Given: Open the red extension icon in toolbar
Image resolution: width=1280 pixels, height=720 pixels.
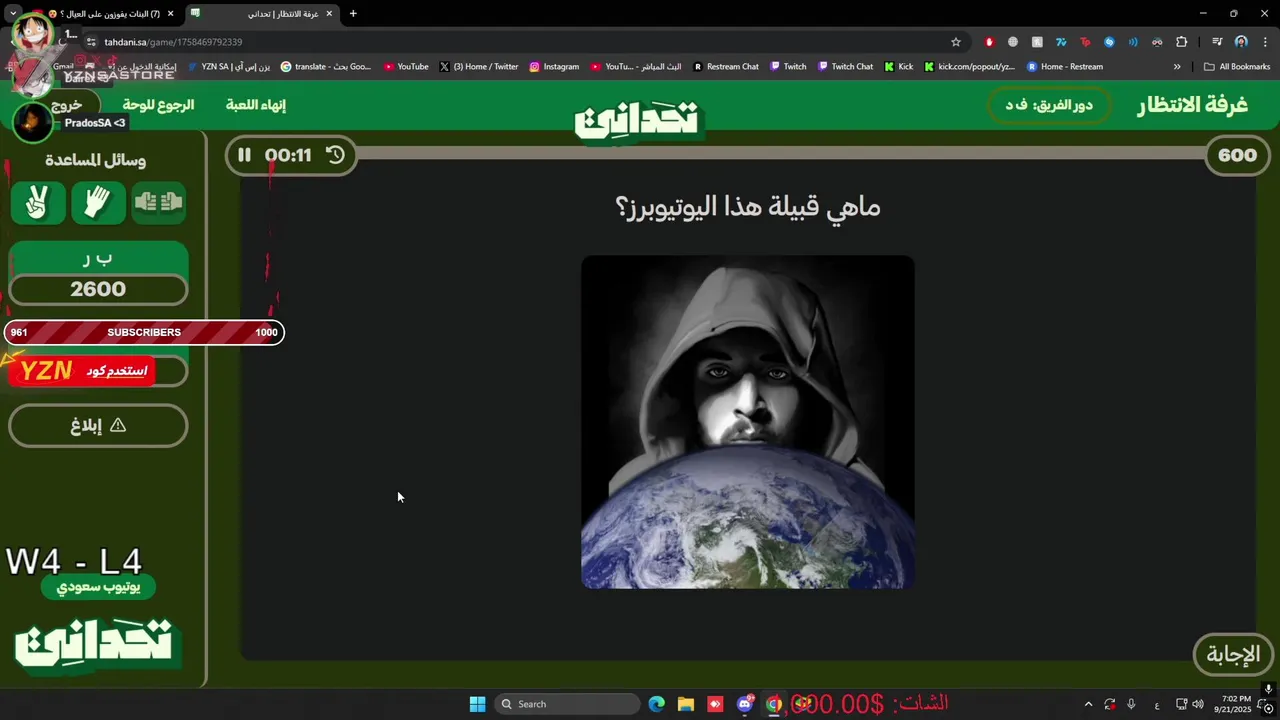Looking at the screenshot, I should click(x=989, y=42).
